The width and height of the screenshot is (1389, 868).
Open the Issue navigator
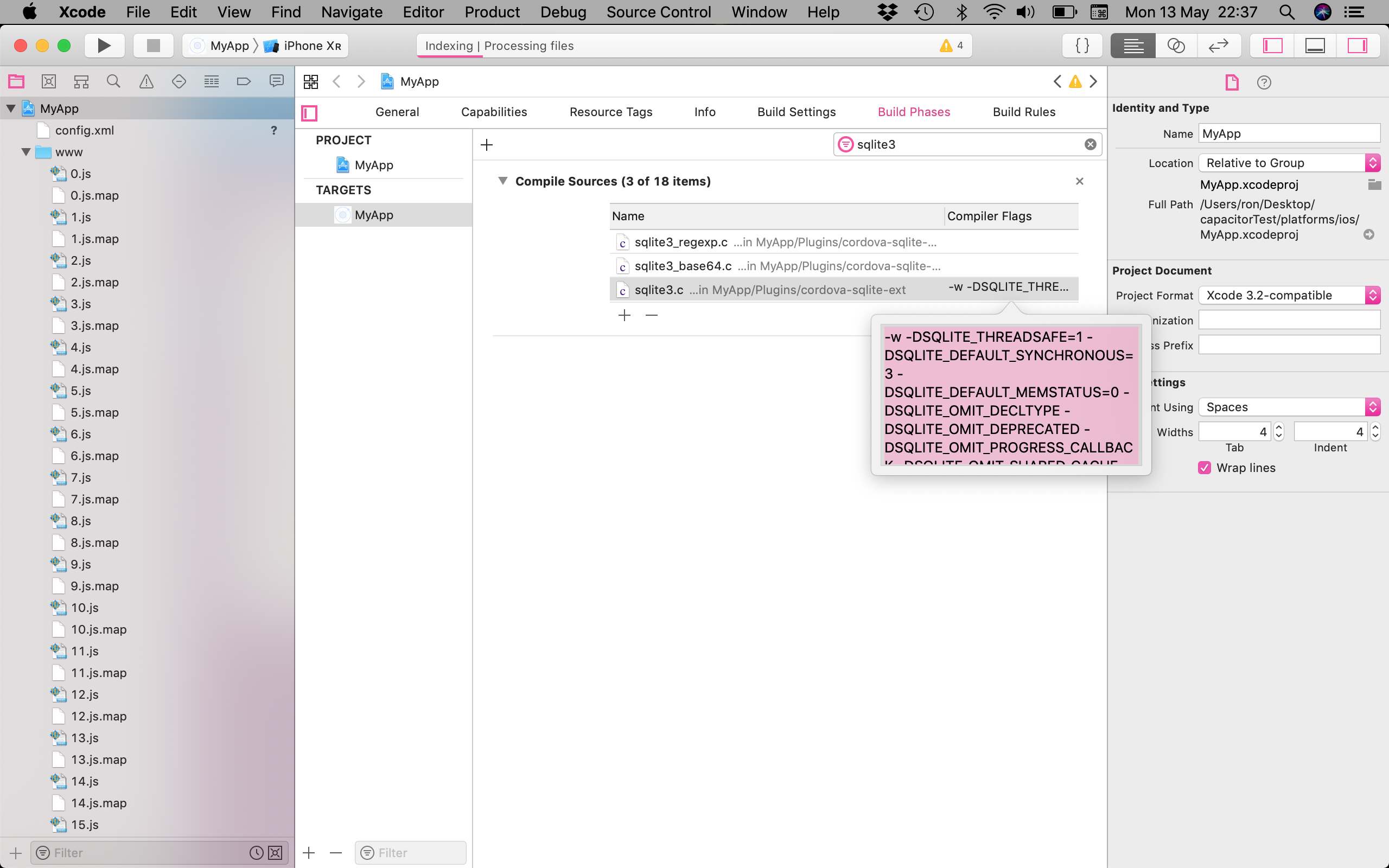coord(146,81)
